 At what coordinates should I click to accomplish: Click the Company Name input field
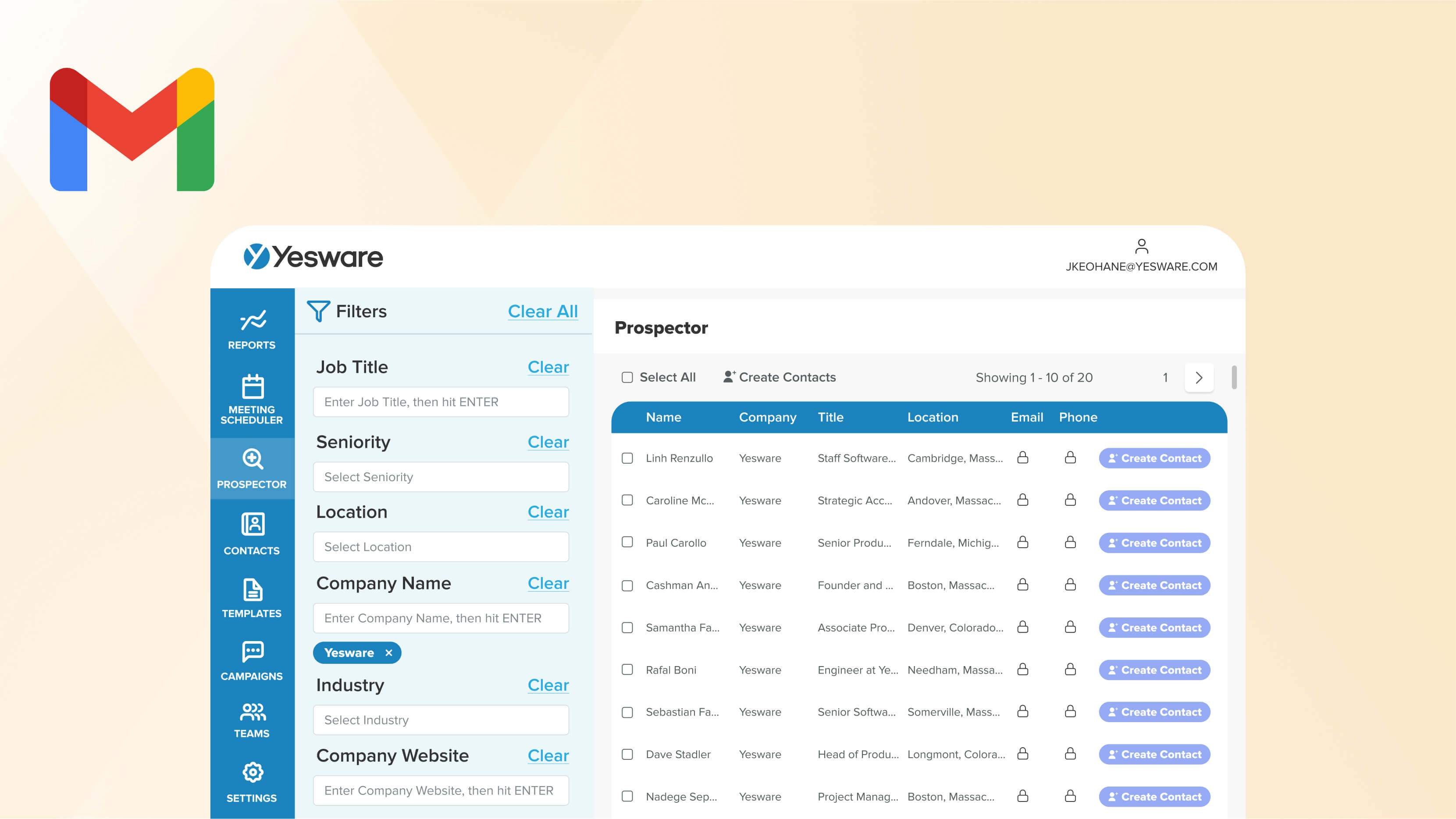point(441,618)
